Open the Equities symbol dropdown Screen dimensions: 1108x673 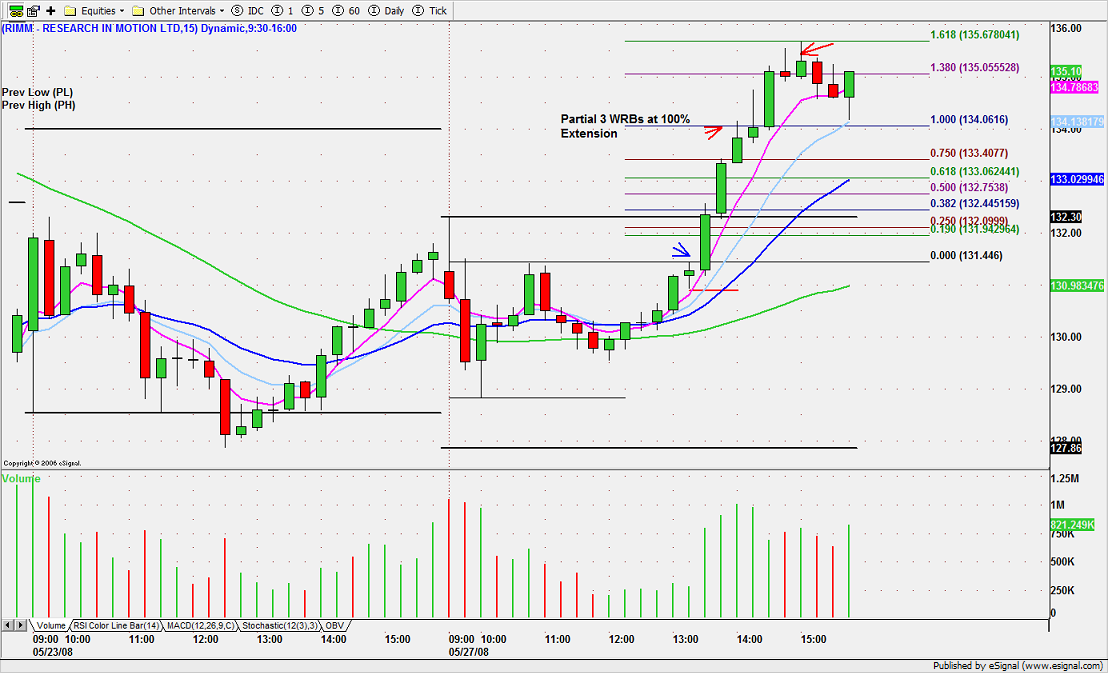(94, 11)
